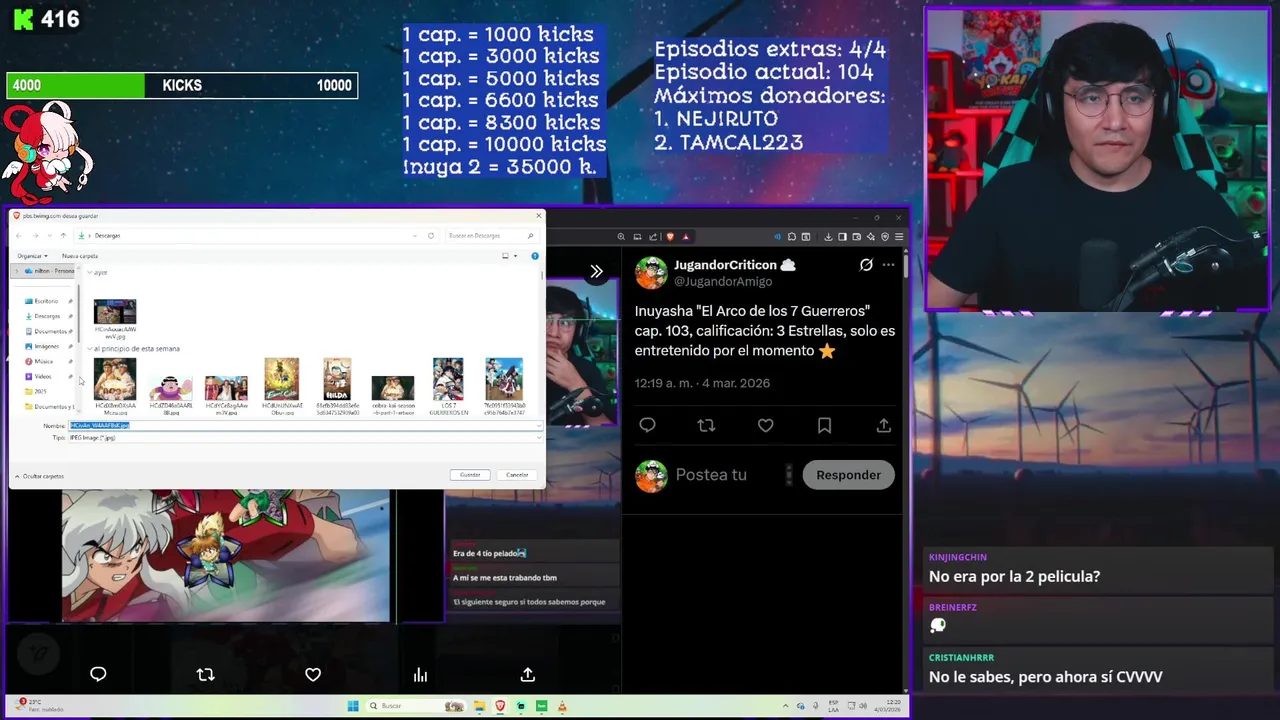Click the reply icon under the tweet
The image size is (1280, 720).
click(647, 425)
